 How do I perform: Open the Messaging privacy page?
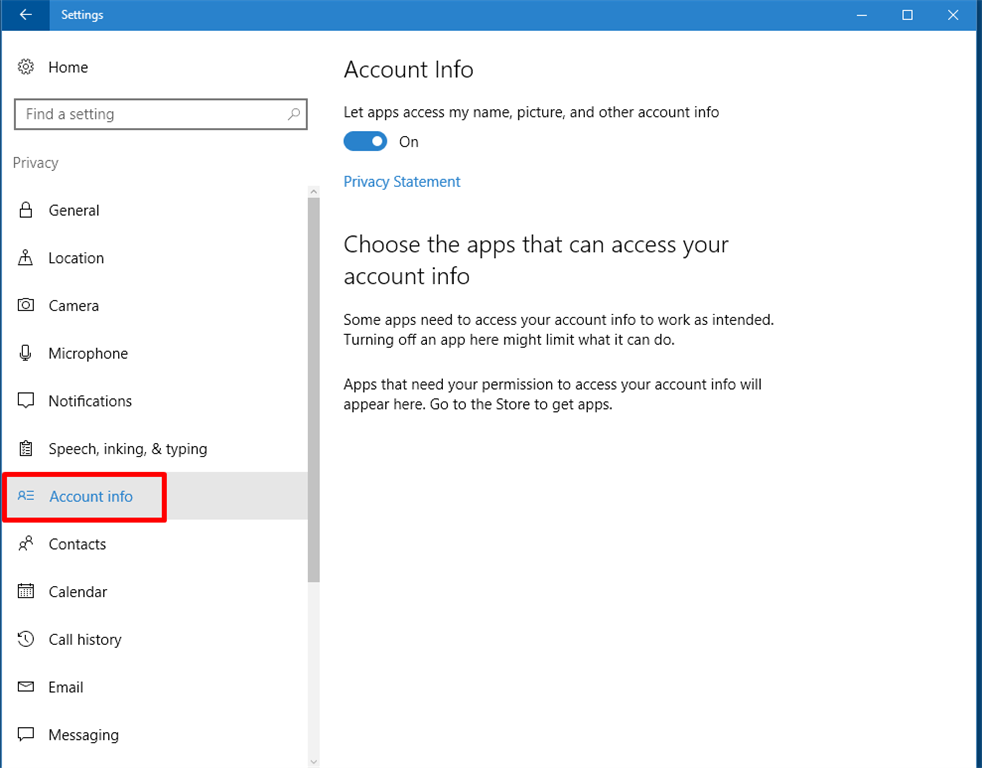point(83,735)
